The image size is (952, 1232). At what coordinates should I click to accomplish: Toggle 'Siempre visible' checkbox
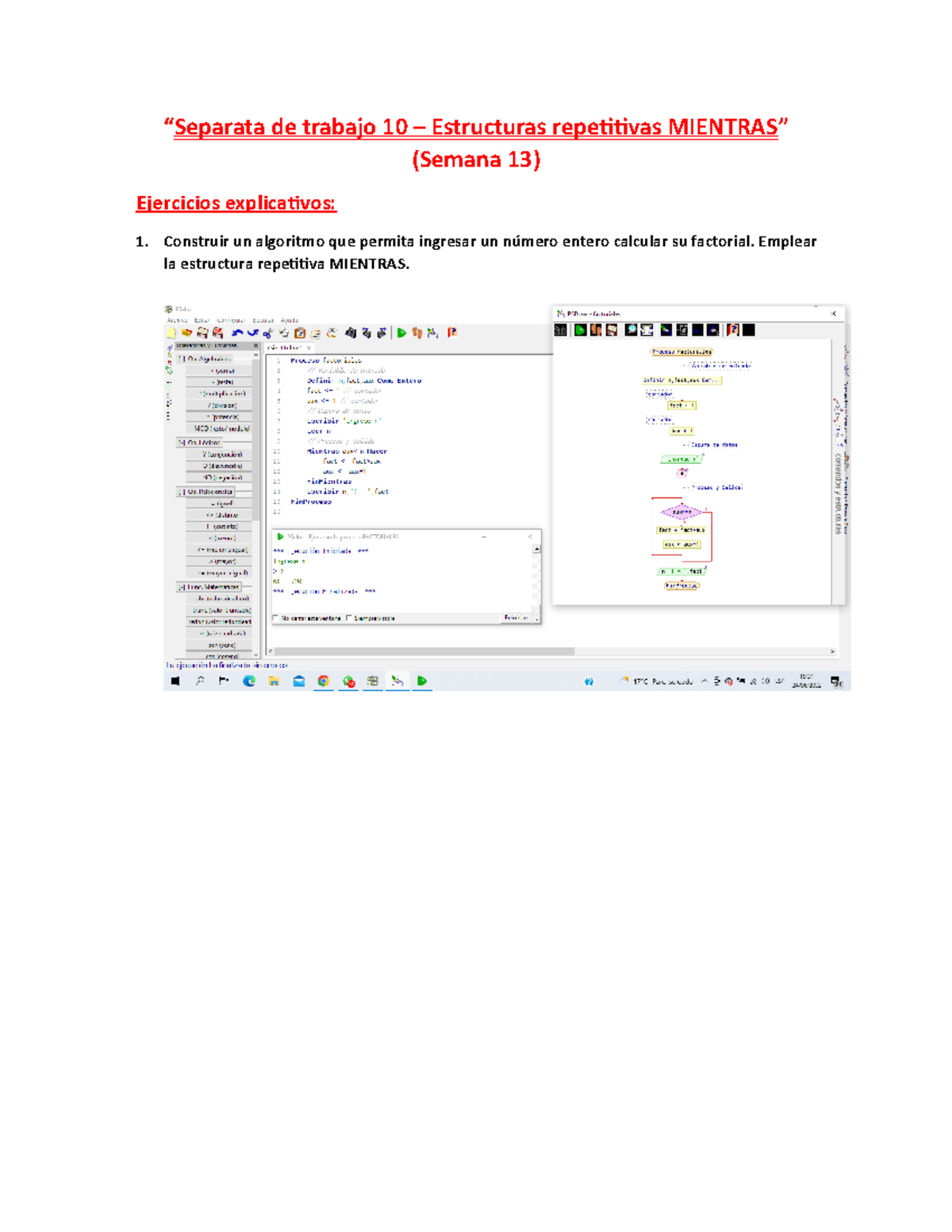pos(349,618)
